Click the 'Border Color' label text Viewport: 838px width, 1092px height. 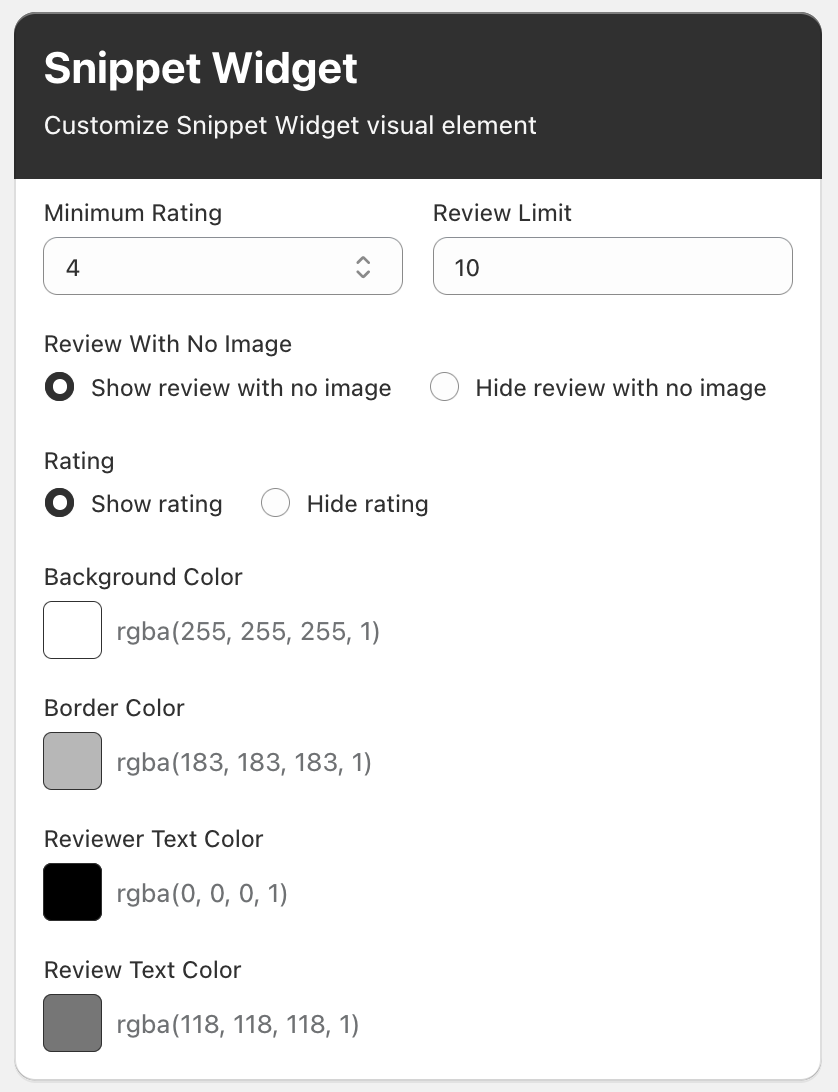[113, 708]
